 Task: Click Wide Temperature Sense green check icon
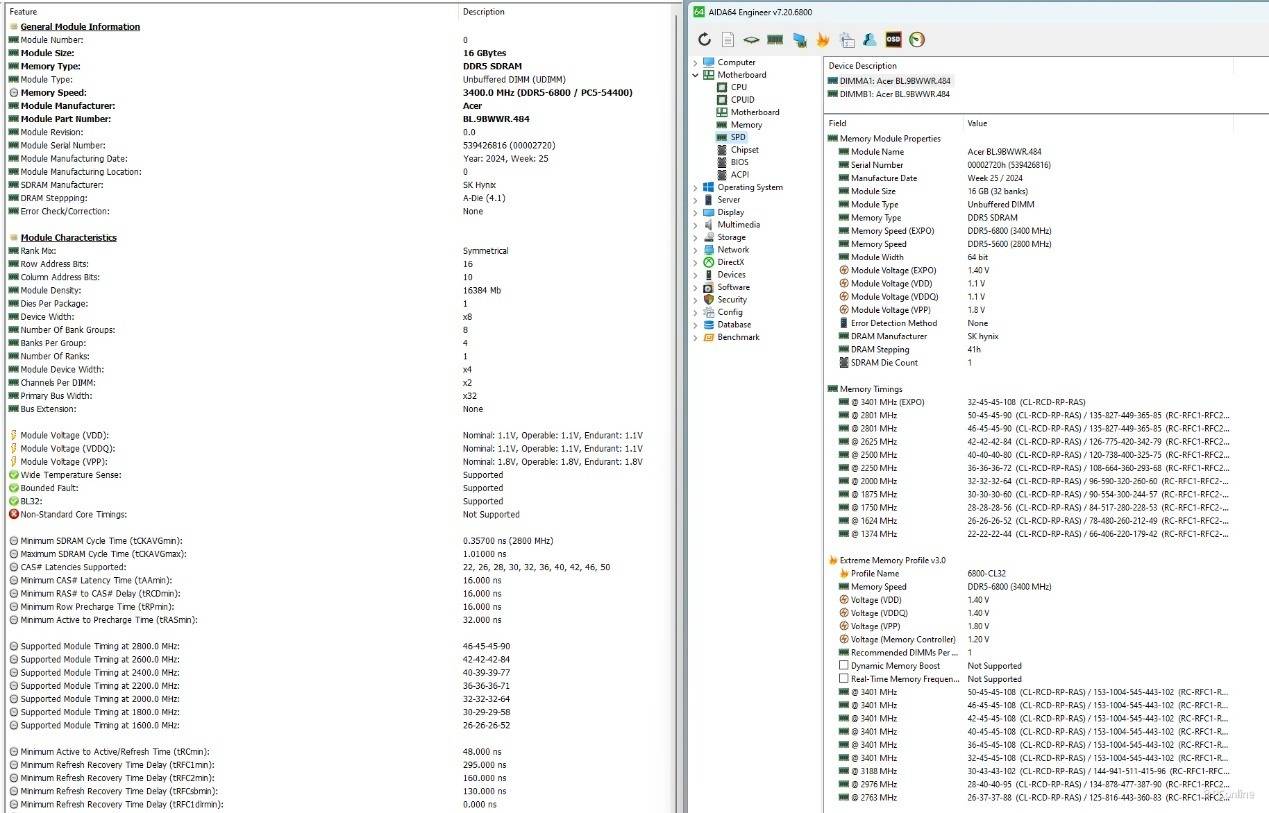click(x=14, y=475)
